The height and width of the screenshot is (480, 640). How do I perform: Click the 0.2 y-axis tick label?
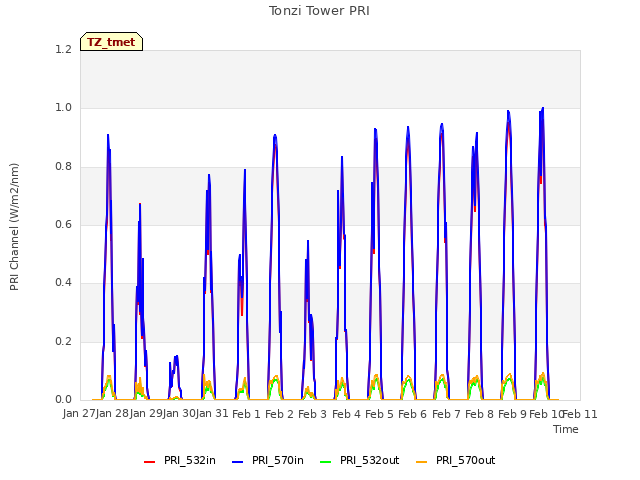[64, 341]
